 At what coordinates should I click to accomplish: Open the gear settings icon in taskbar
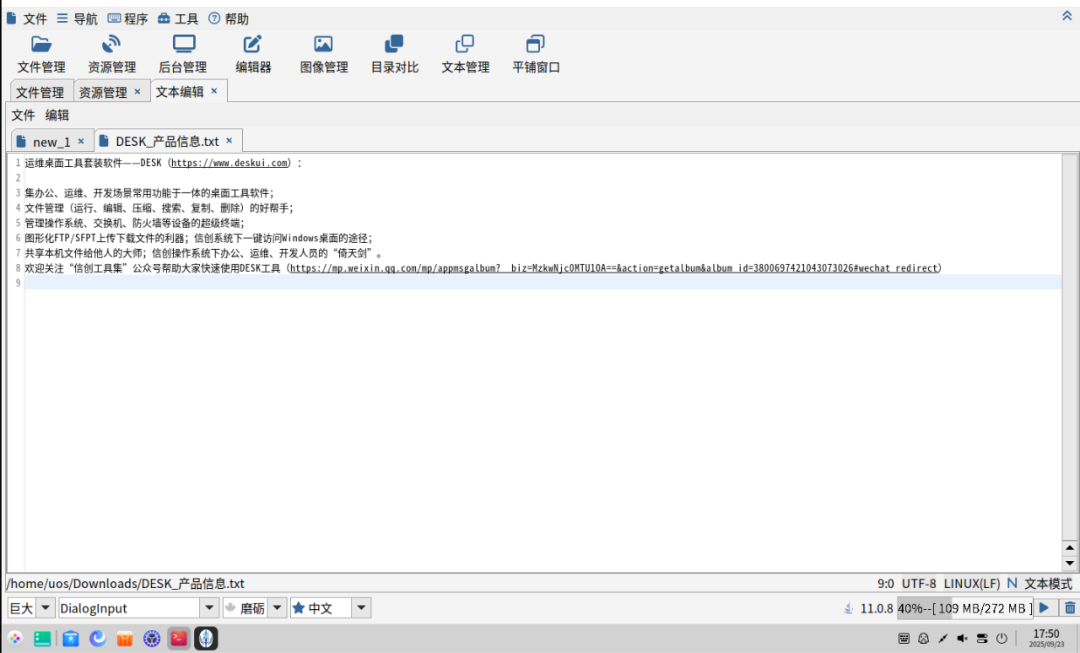tap(152, 639)
